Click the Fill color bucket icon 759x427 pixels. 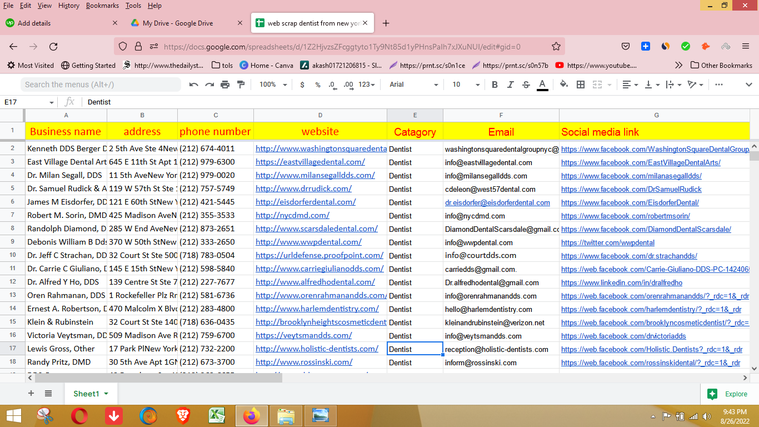[565, 85]
